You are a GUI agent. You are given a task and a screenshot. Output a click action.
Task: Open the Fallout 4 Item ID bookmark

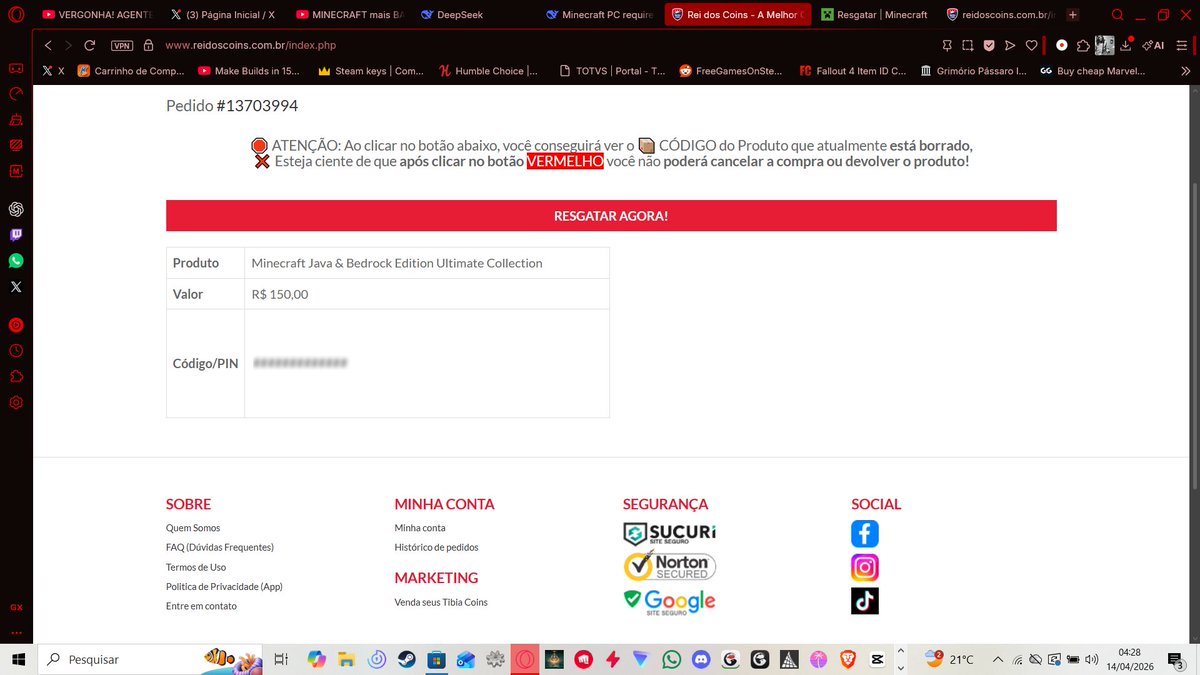(853, 71)
